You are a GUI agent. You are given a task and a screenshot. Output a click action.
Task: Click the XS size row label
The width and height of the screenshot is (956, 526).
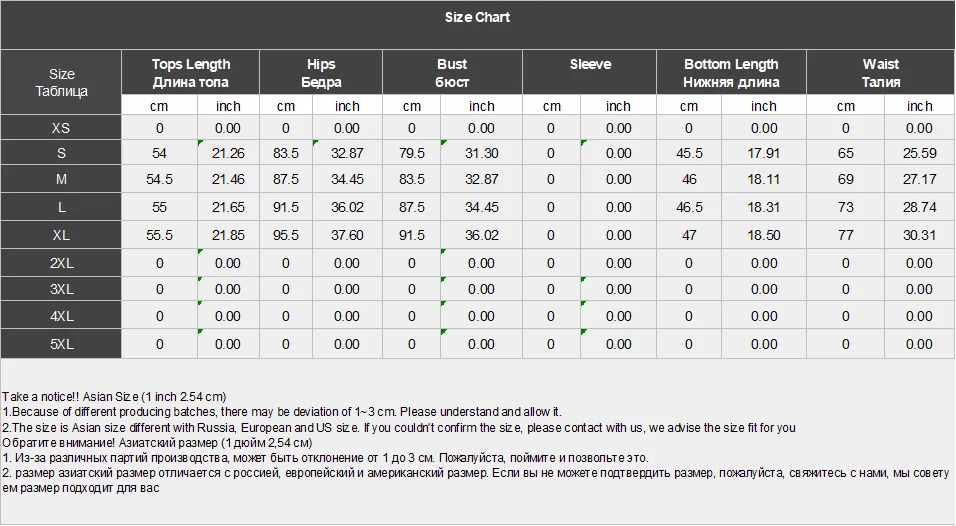click(61, 128)
